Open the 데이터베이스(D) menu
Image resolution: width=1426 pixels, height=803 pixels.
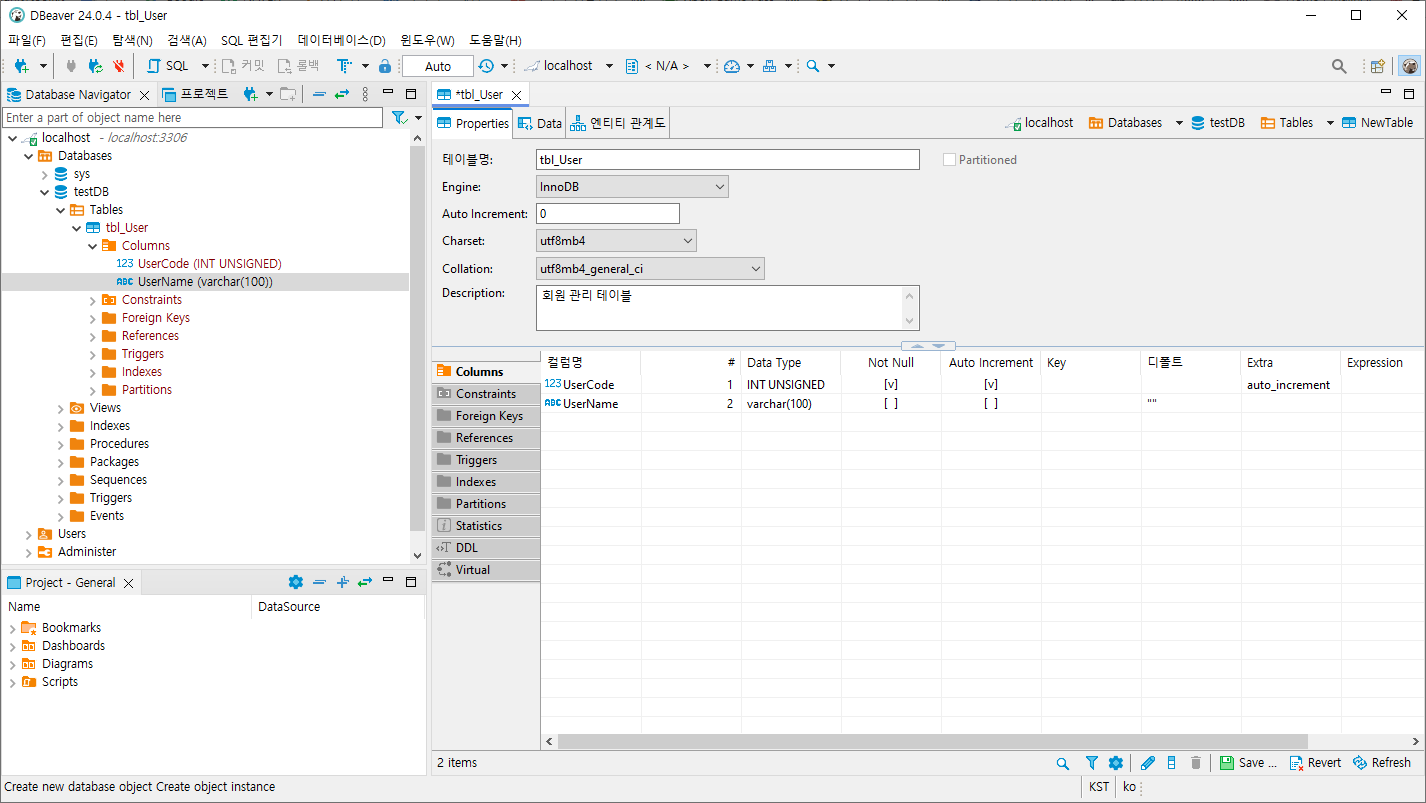(x=341, y=40)
